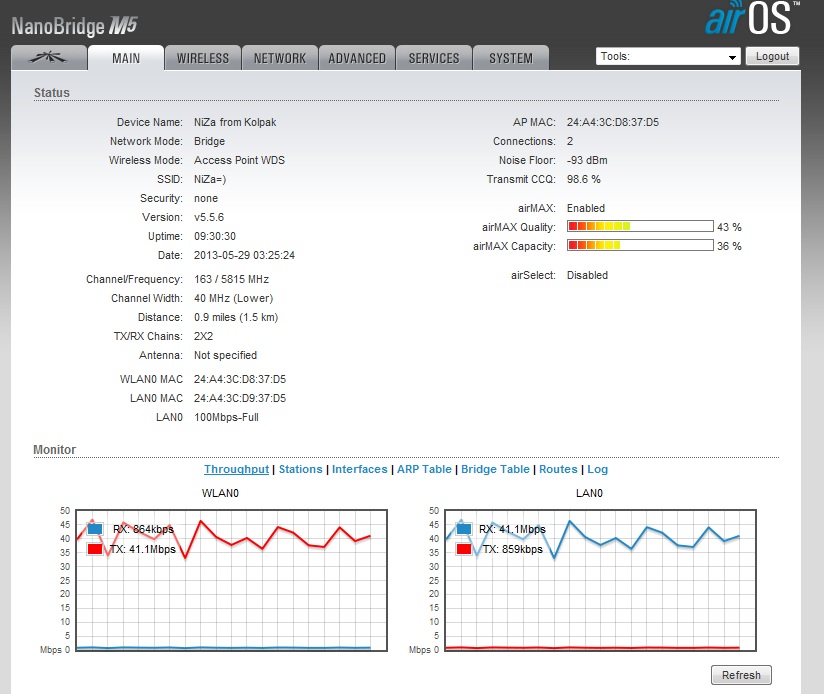Click wireless mode 'Access Point WDS'
This screenshot has width=824, height=694.
(239, 160)
